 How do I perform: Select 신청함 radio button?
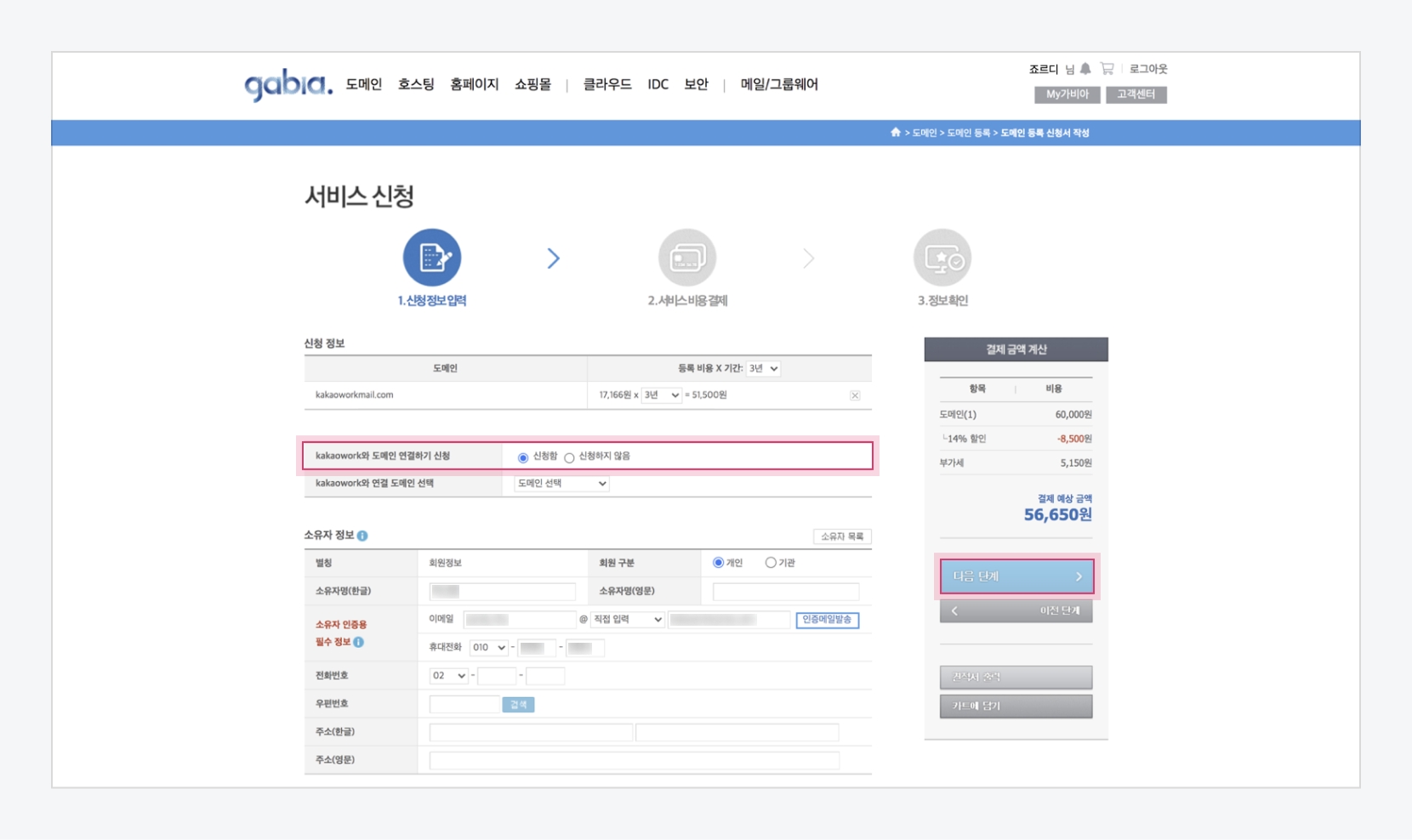pos(523,457)
